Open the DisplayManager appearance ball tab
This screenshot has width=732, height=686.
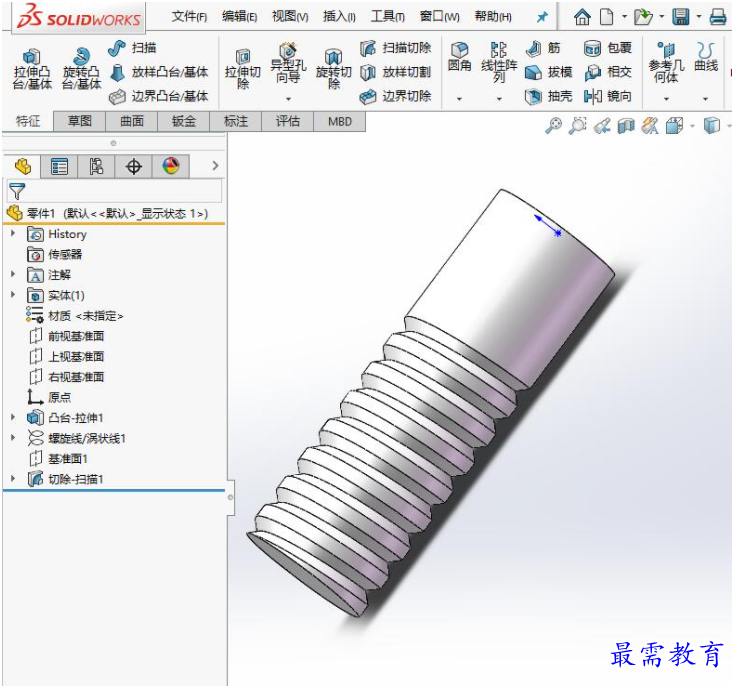[171, 166]
